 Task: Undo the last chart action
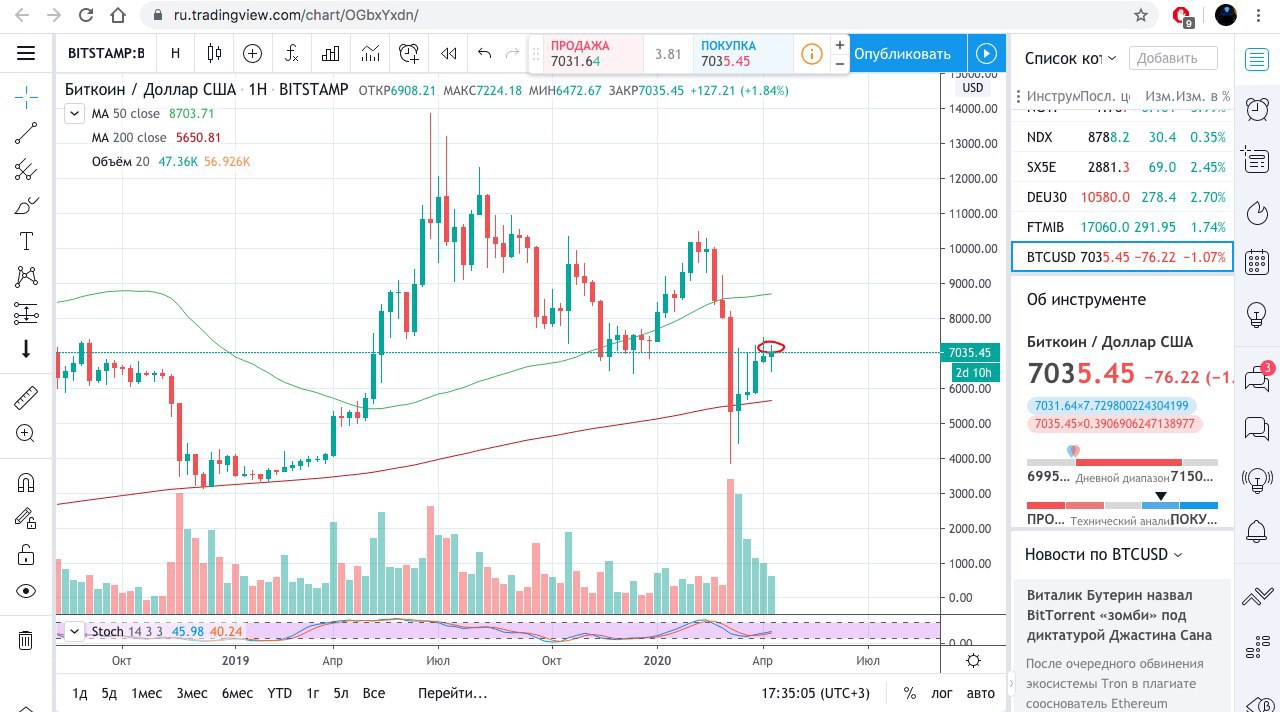(x=485, y=53)
